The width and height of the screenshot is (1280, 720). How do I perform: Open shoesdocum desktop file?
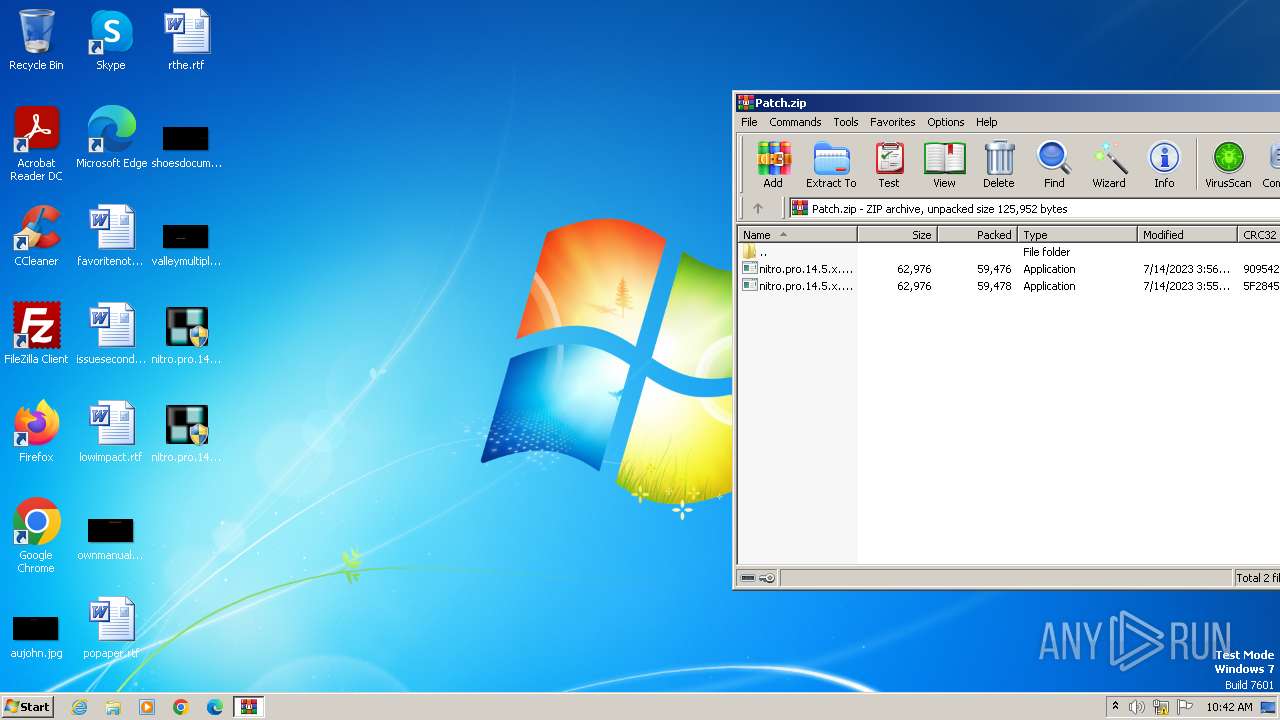(x=186, y=147)
